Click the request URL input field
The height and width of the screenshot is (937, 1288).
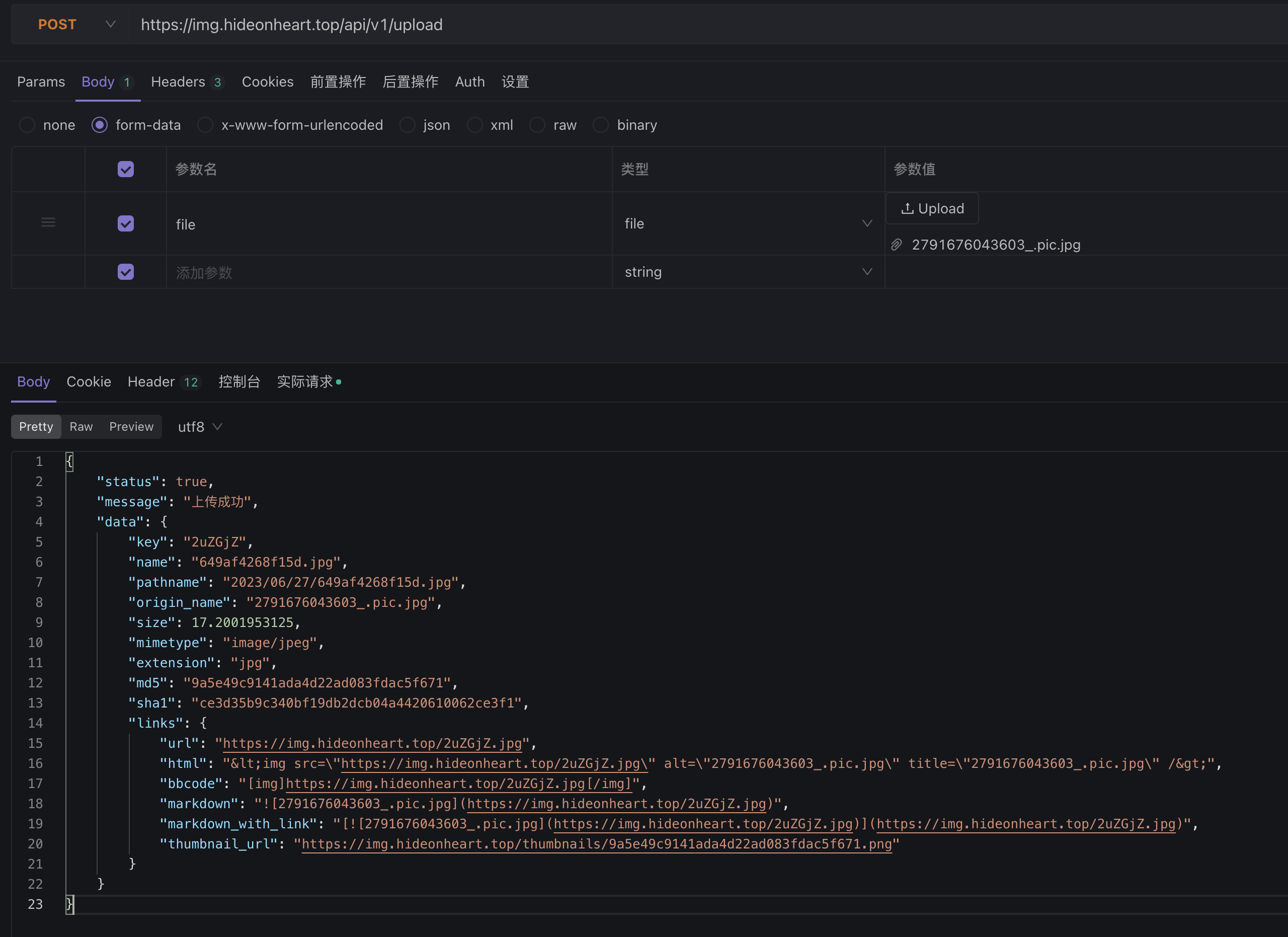[x=708, y=25]
